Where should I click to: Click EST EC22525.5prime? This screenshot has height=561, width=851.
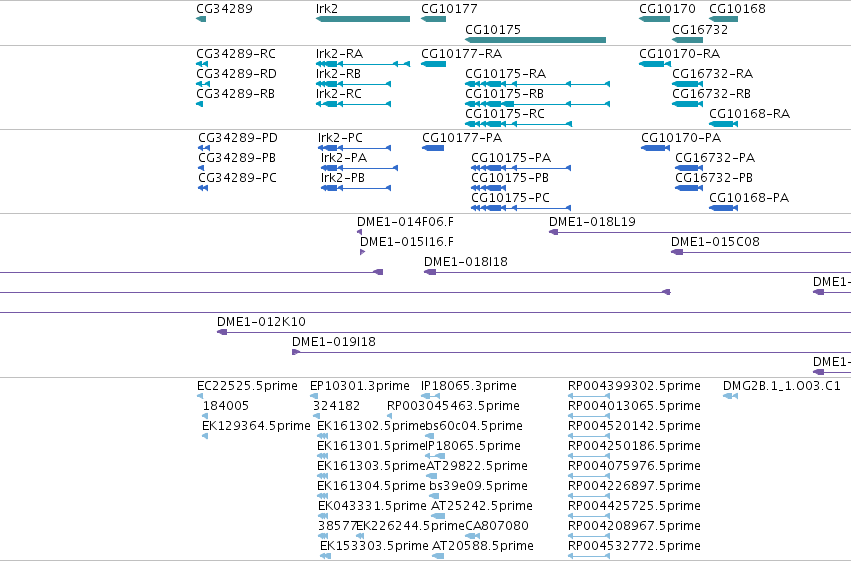247,386
